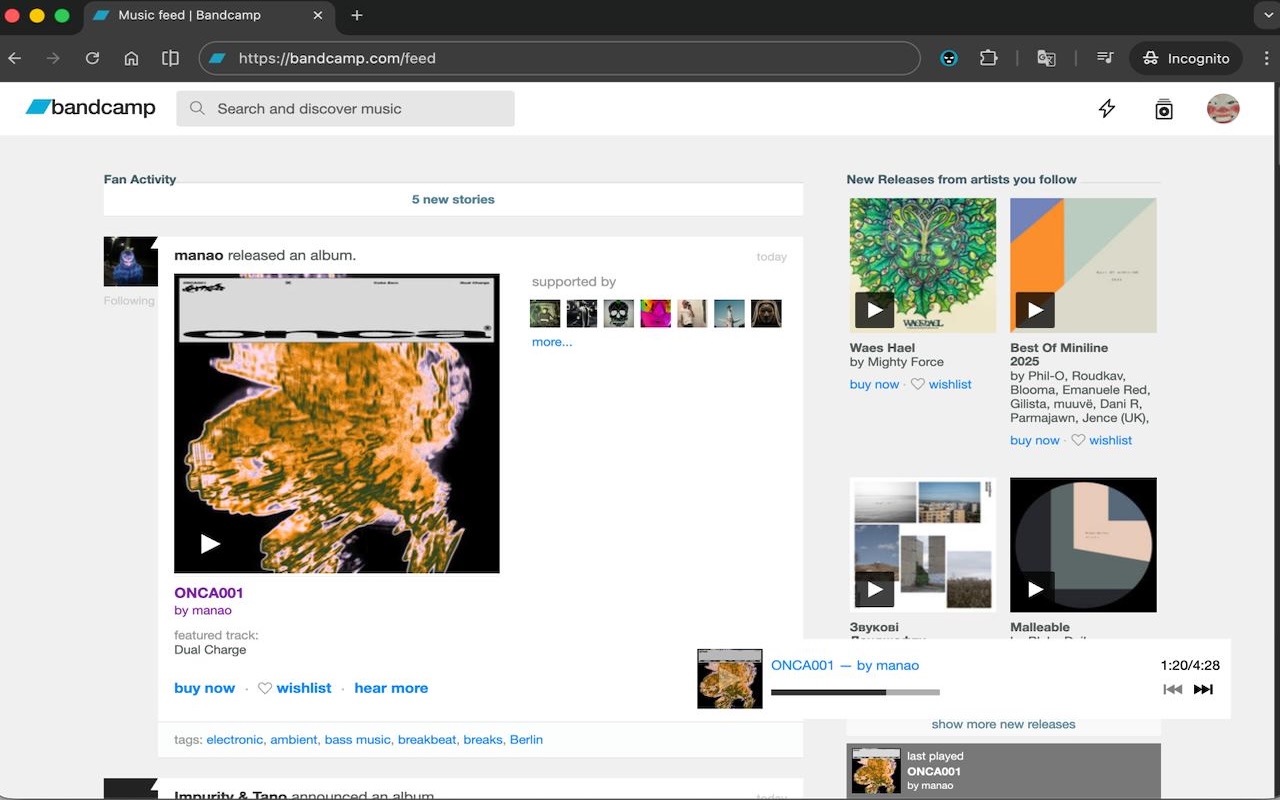Screen dimensions: 1280x800
Task: Open the breaks tag
Action: pyautogui.click(x=483, y=740)
